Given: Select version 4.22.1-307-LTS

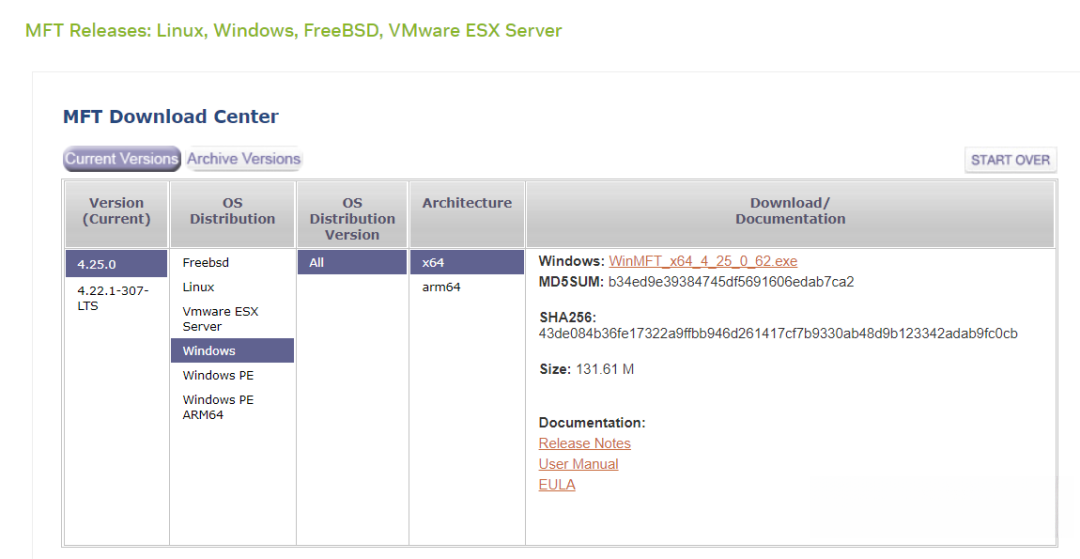Looking at the screenshot, I should (x=116, y=298).
